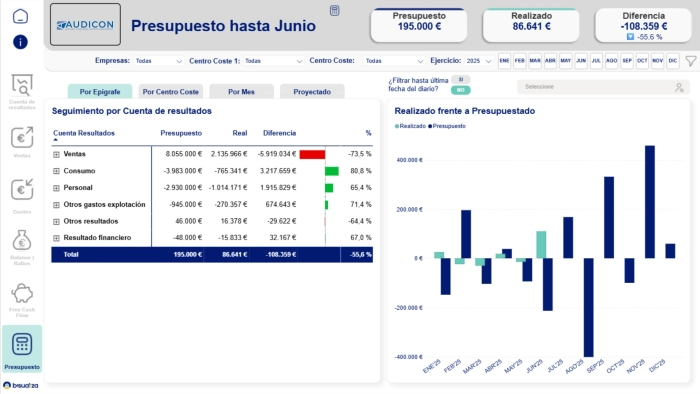The height and width of the screenshot is (394, 700).
Task: Toggle the OCT month filter
Action: (642, 61)
